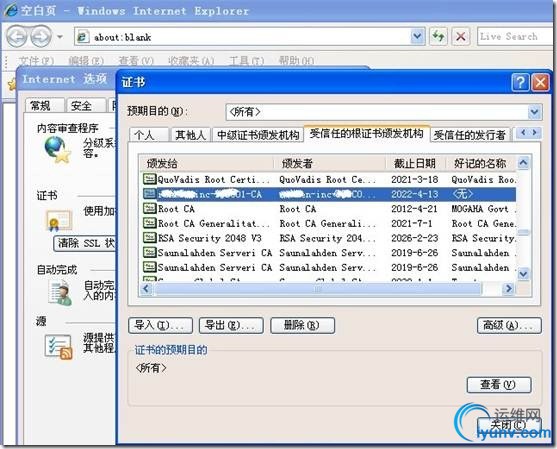Click the page icon in address bar
Viewport: 557px width, 449px height.
83,37
